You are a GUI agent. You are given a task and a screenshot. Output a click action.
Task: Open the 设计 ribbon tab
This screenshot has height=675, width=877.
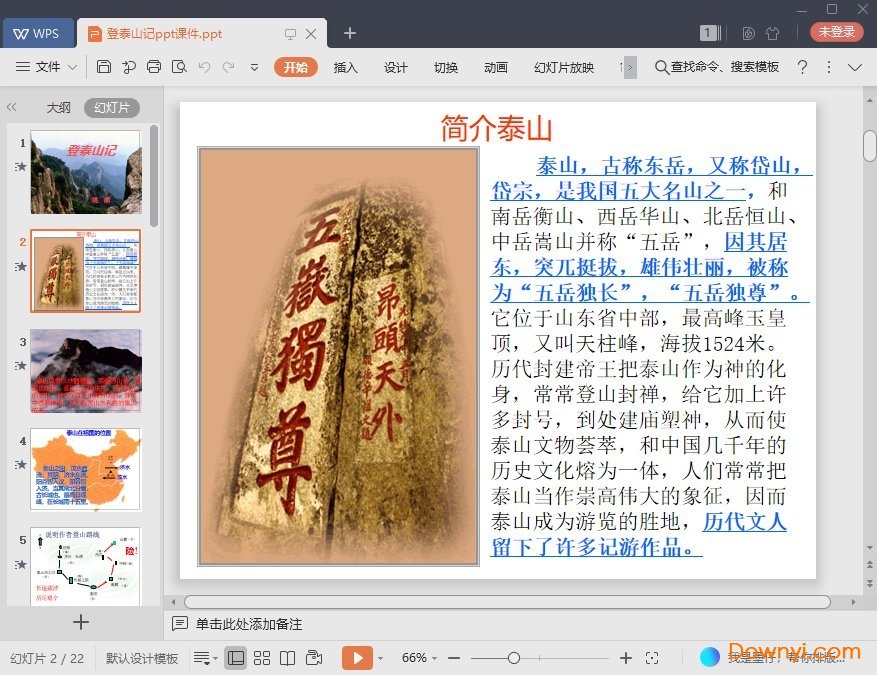396,67
